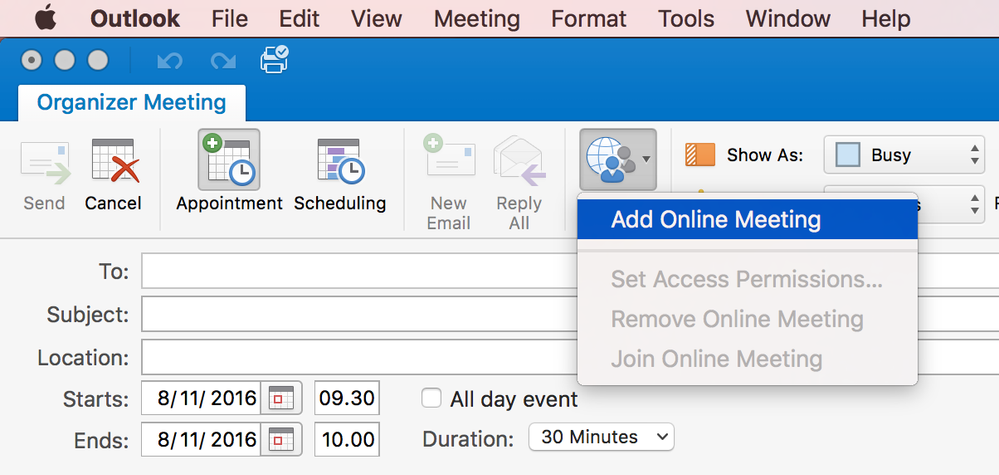
Task: Open the View menu
Action: click(377, 18)
